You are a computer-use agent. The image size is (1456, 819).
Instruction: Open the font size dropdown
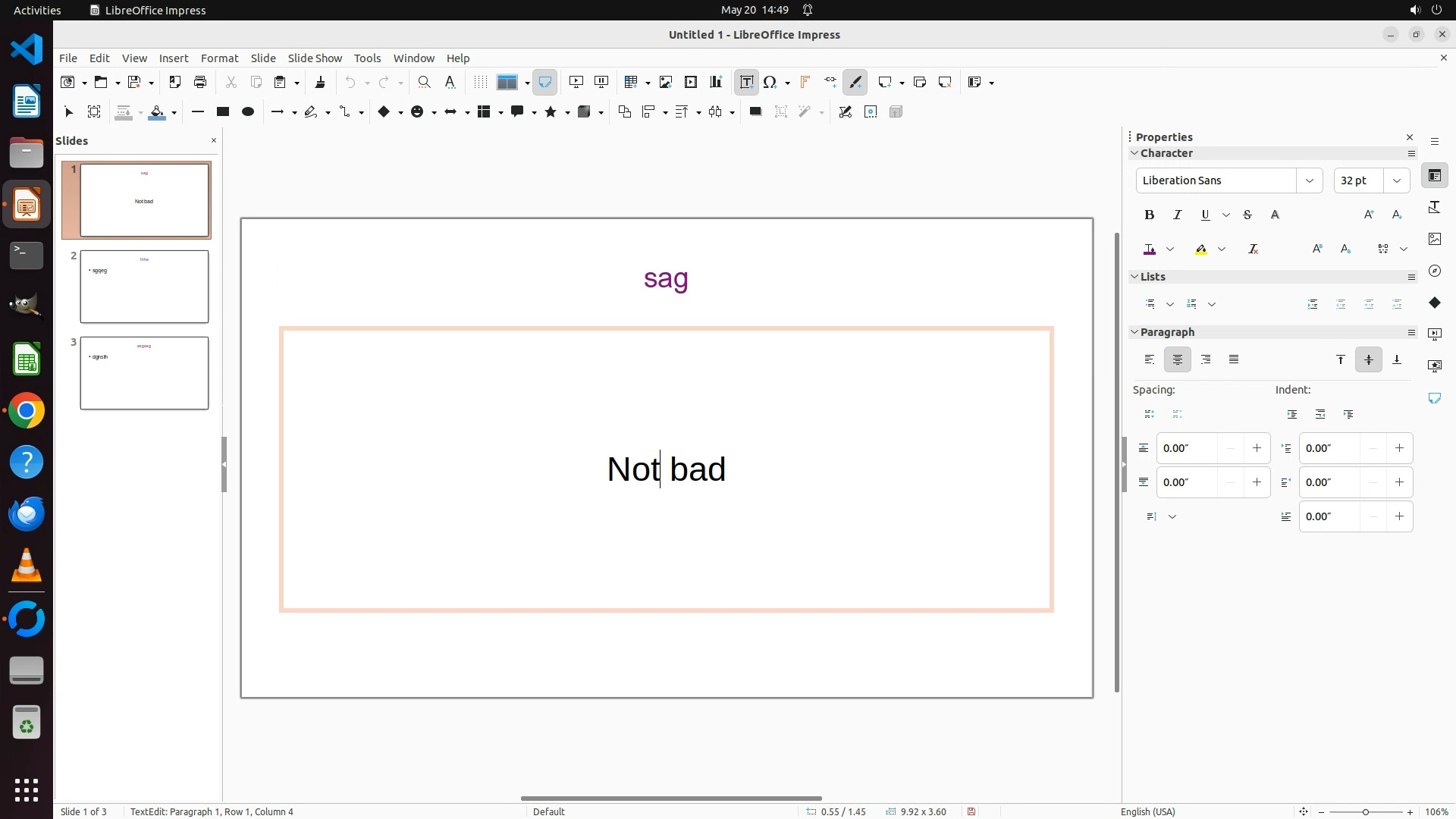(x=1396, y=180)
